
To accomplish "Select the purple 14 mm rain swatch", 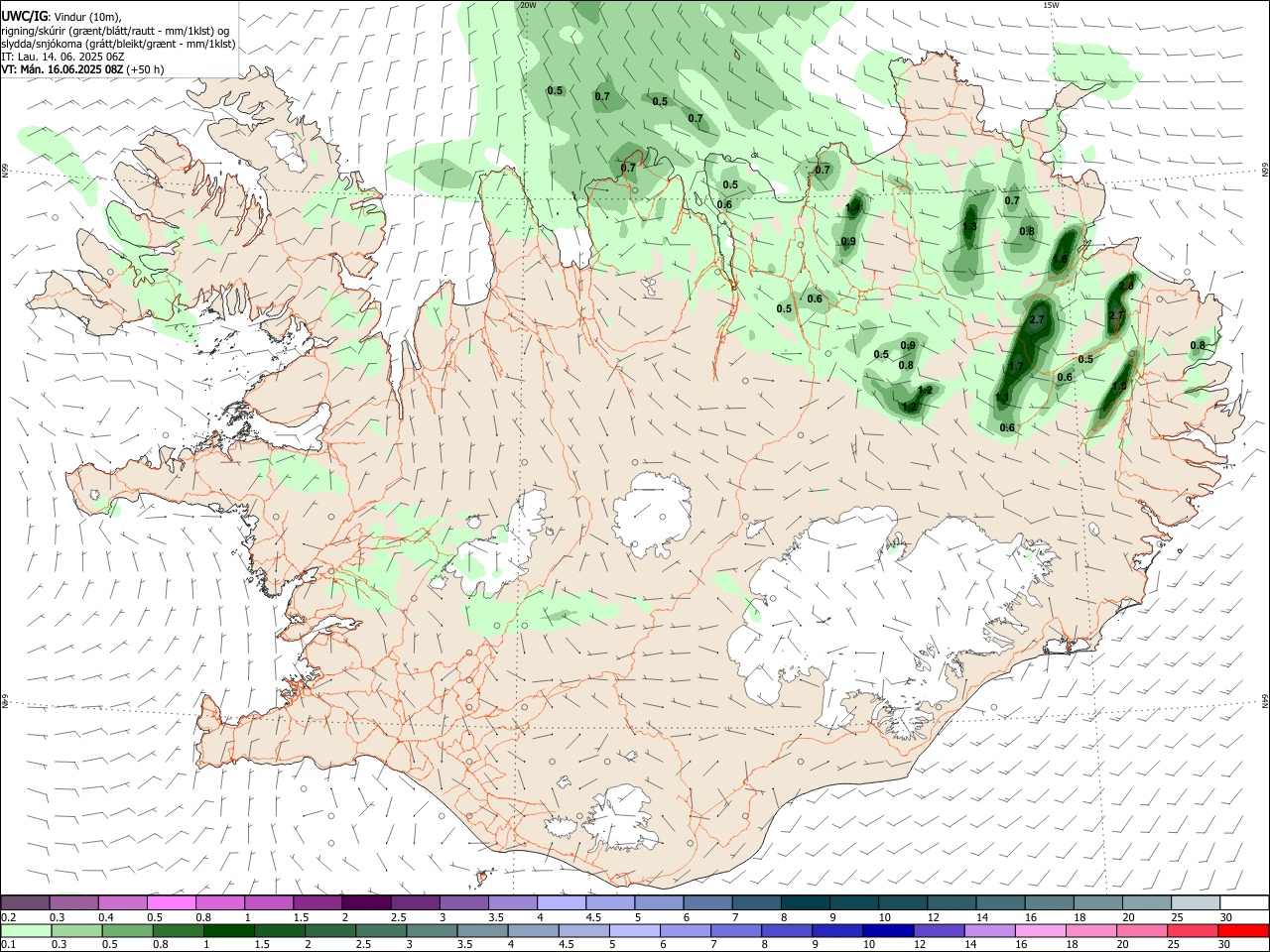I will [x=989, y=930].
